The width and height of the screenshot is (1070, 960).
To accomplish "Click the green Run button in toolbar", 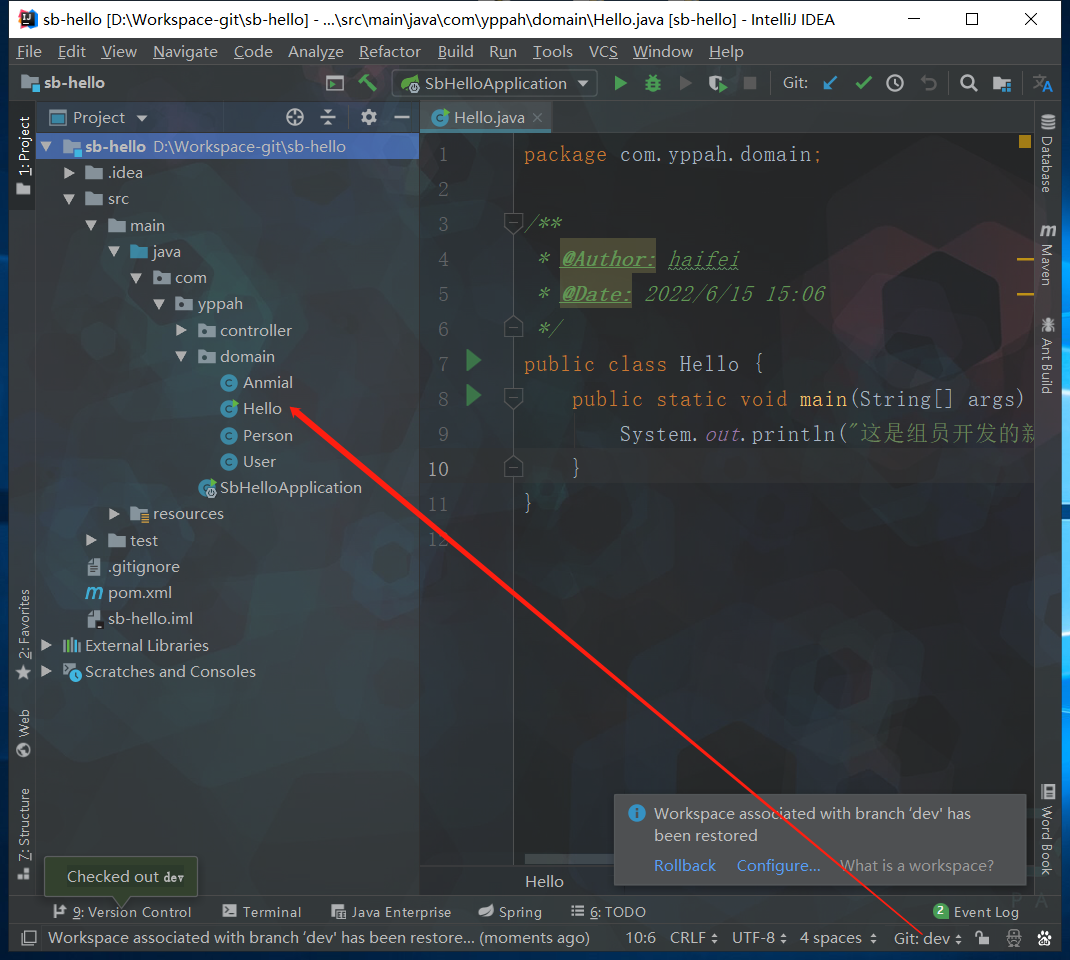I will [620, 83].
